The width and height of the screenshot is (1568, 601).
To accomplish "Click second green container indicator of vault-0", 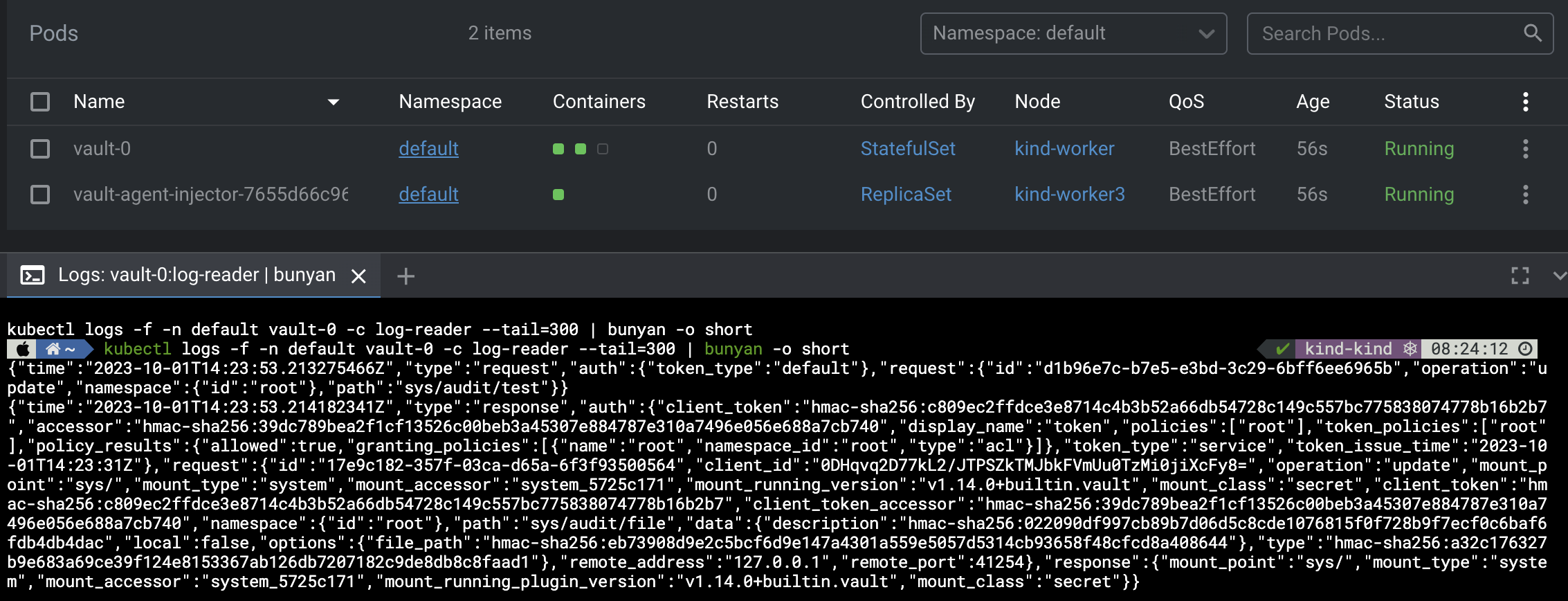I will click(581, 149).
